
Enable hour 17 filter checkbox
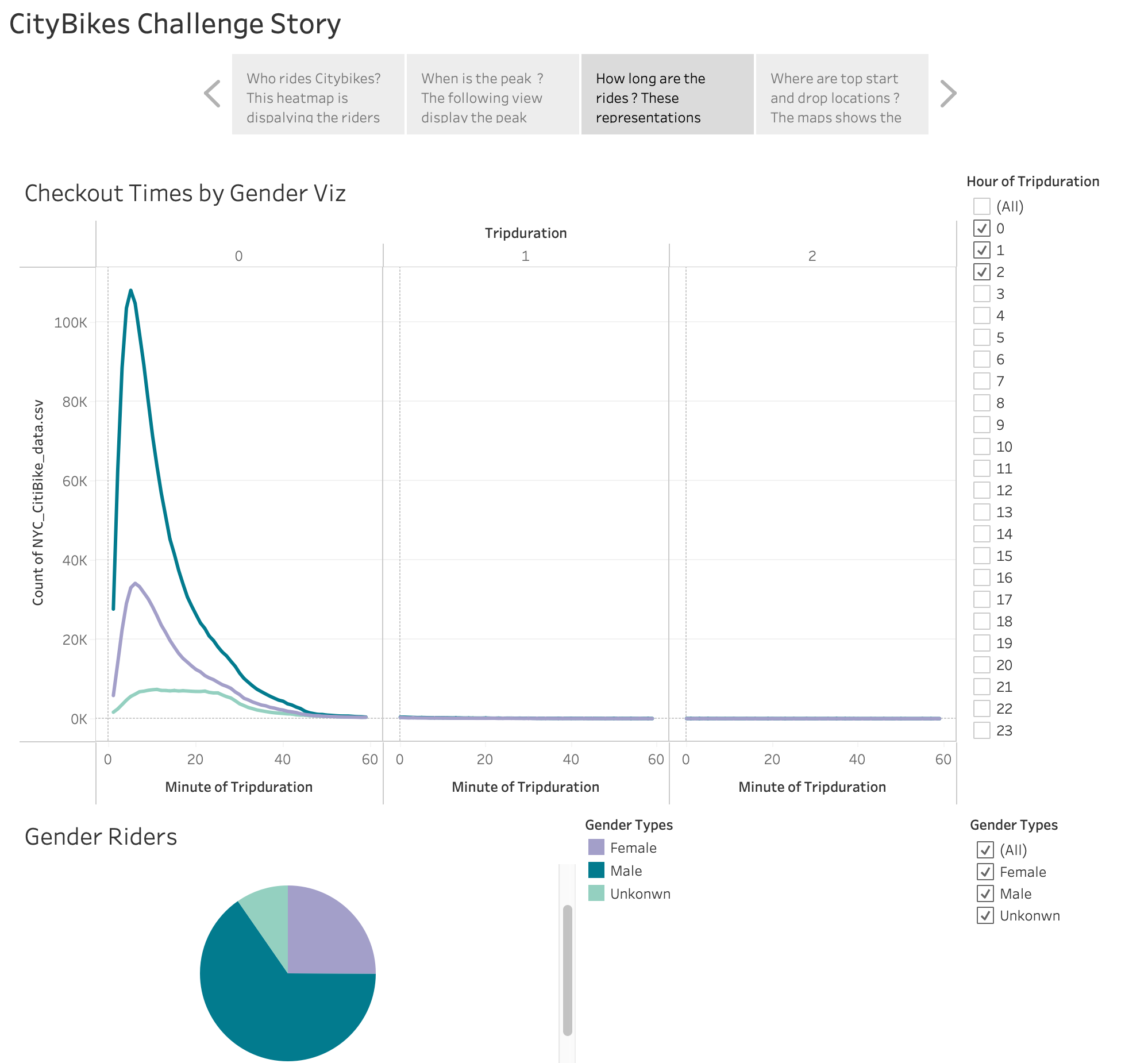coord(982,599)
